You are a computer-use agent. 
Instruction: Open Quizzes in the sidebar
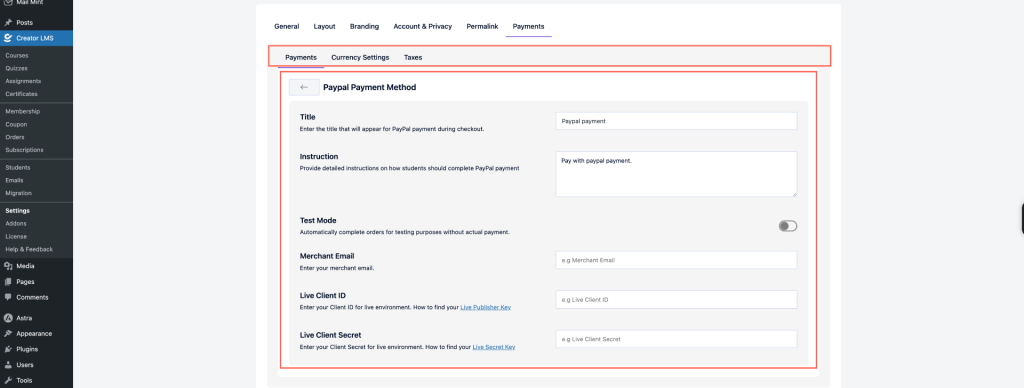coord(16,68)
